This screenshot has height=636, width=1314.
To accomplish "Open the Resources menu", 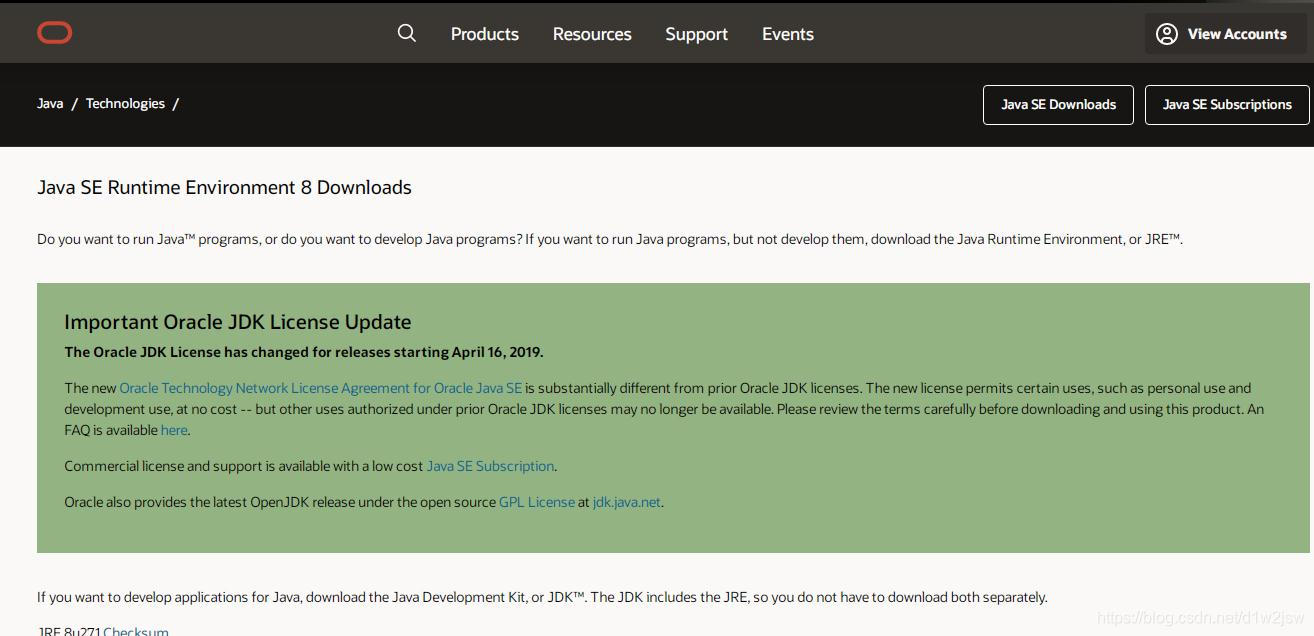I will coord(592,34).
